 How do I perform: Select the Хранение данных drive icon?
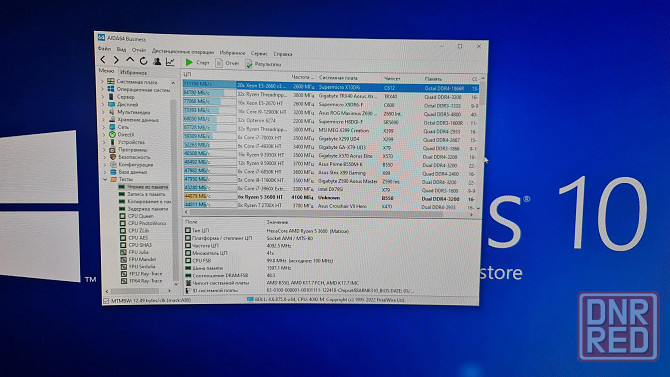click(112, 119)
